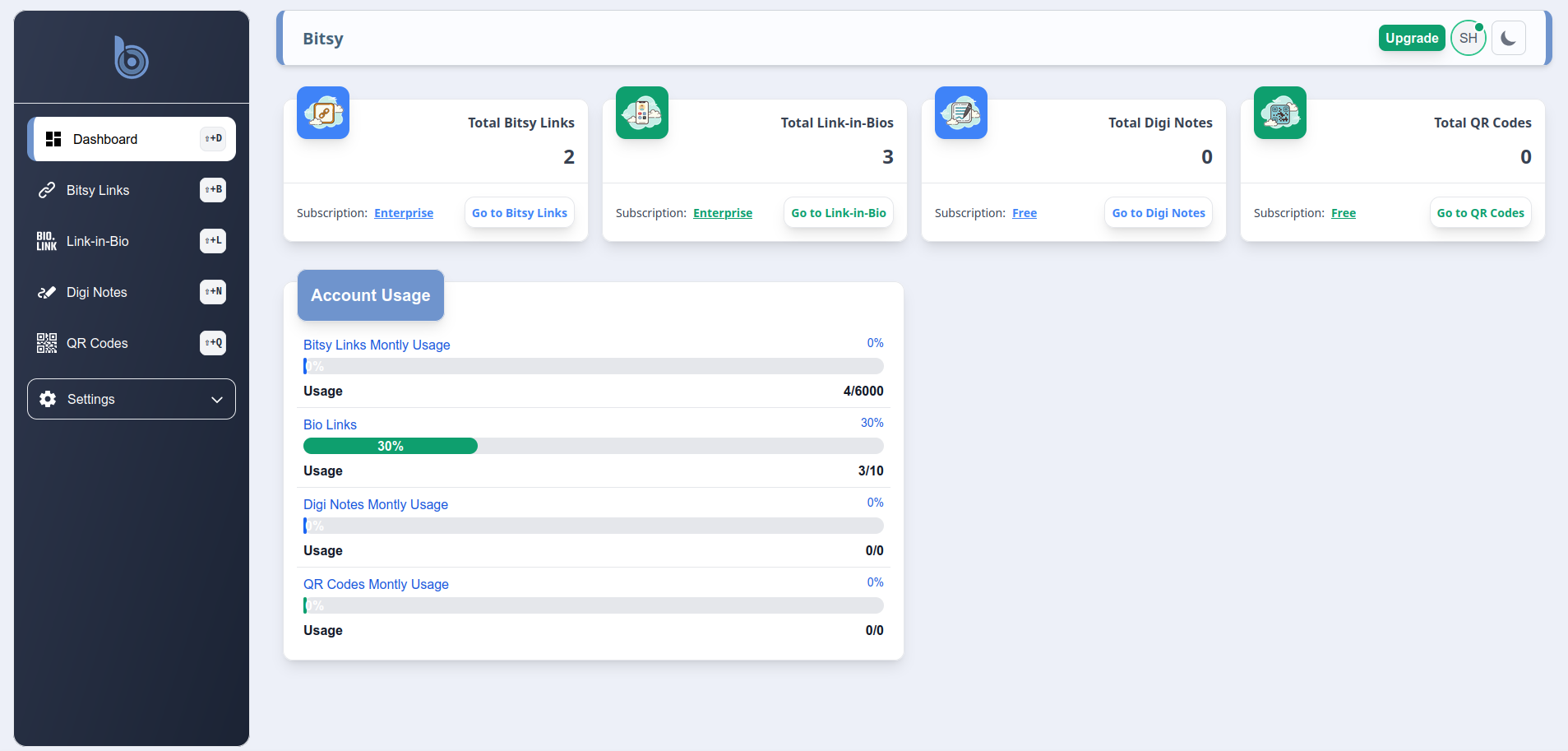Toggle dark mode with moon button
This screenshot has height=751, width=1568.
click(x=1509, y=39)
